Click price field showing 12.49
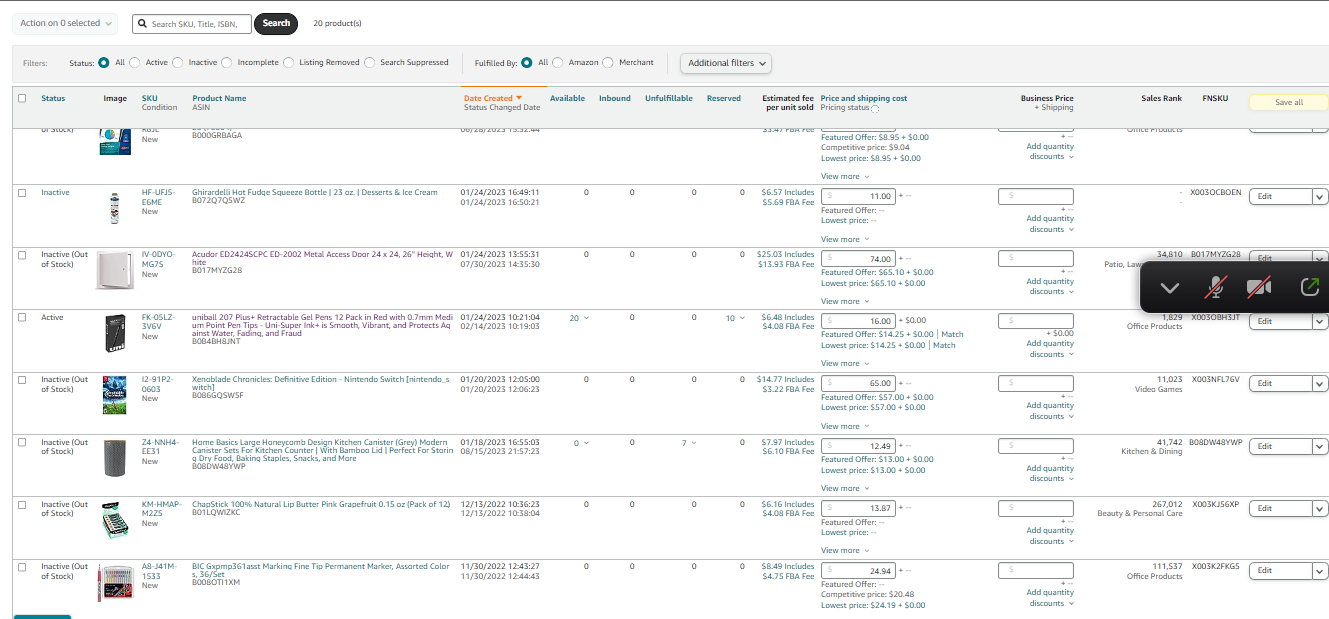Image resolution: width=1329 pixels, height=619 pixels. point(858,446)
